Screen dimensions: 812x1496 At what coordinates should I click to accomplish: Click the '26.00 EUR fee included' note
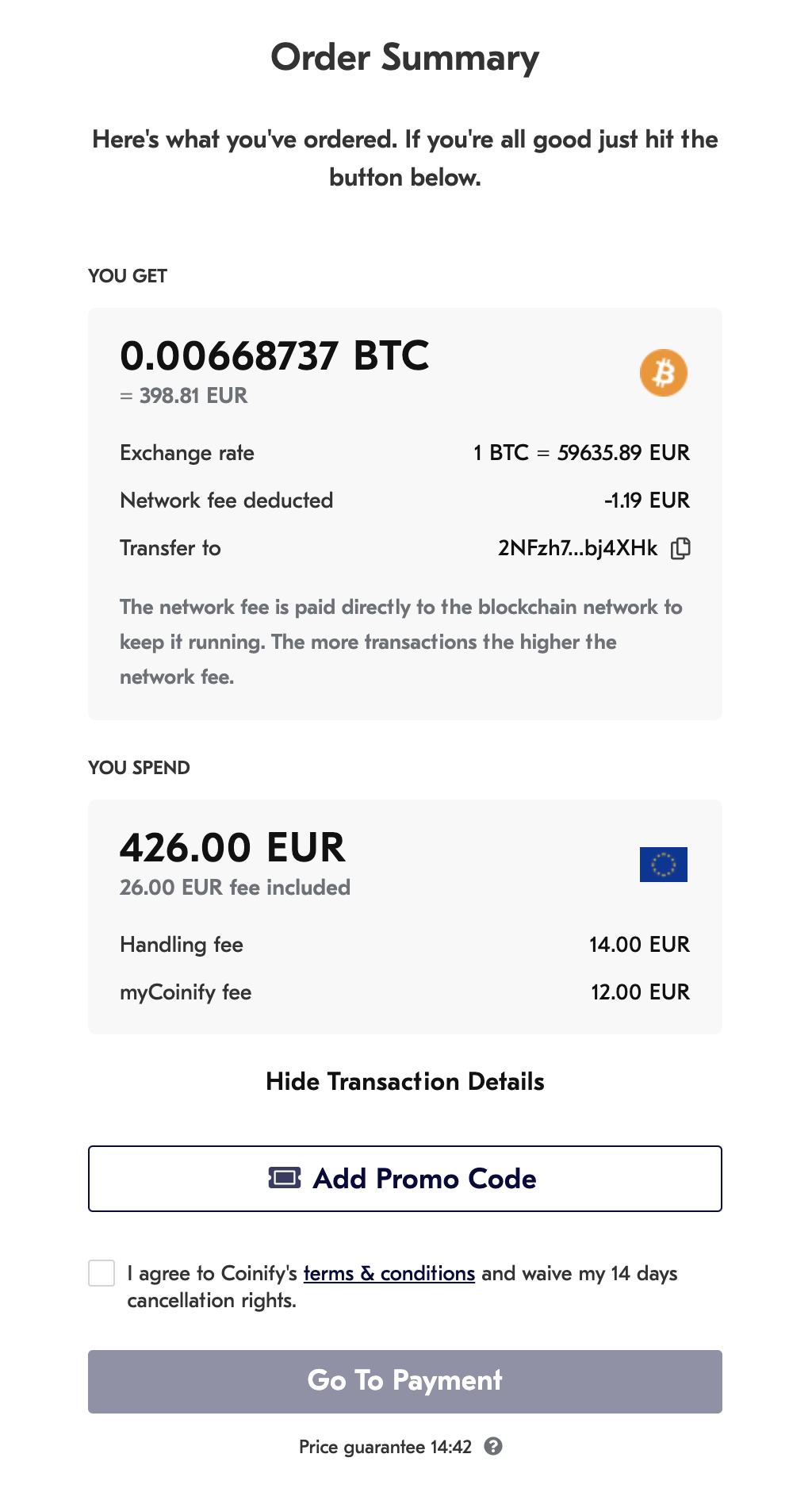point(235,887)
